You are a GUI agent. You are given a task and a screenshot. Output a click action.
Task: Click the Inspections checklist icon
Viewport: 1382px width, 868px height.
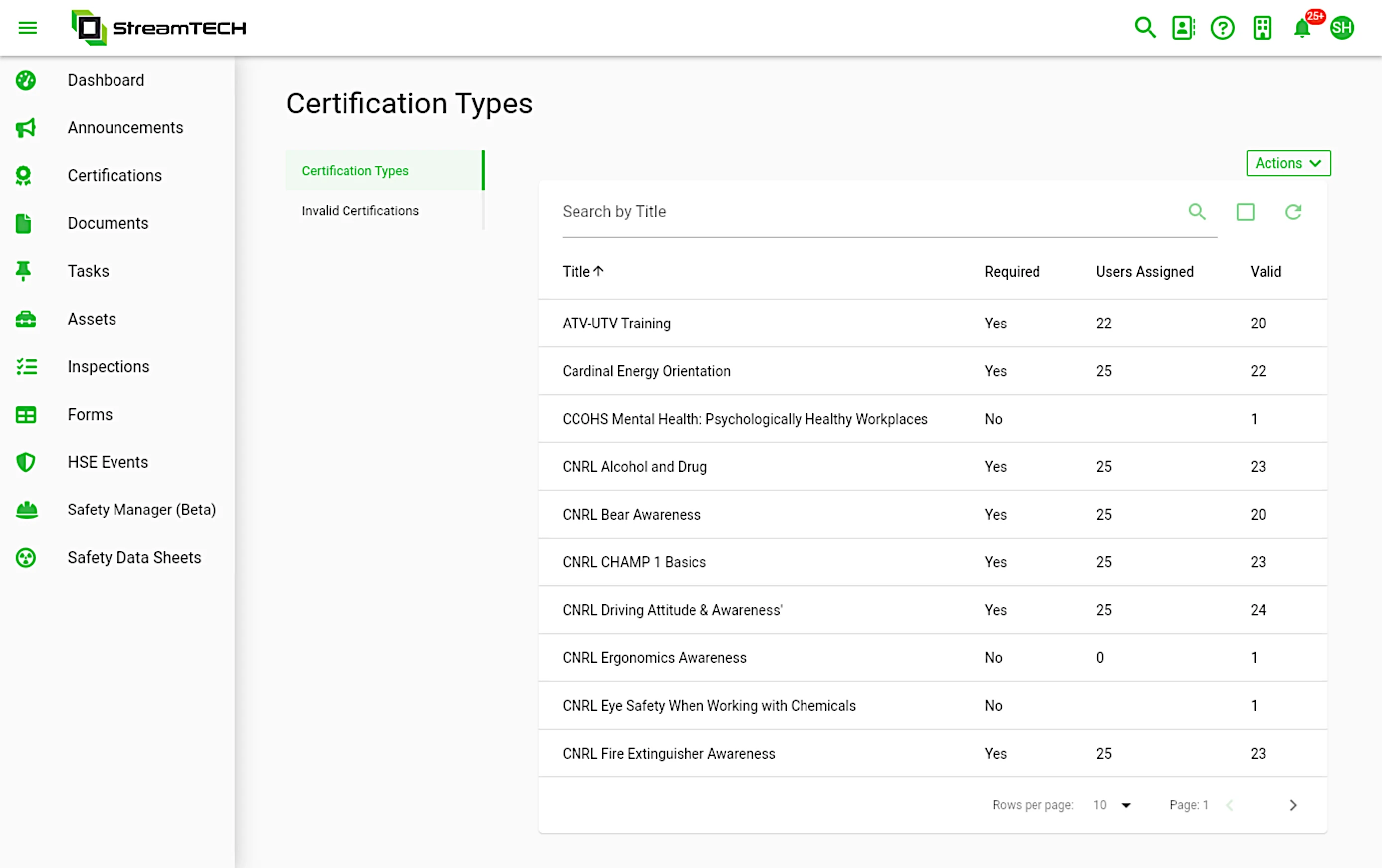26,367
